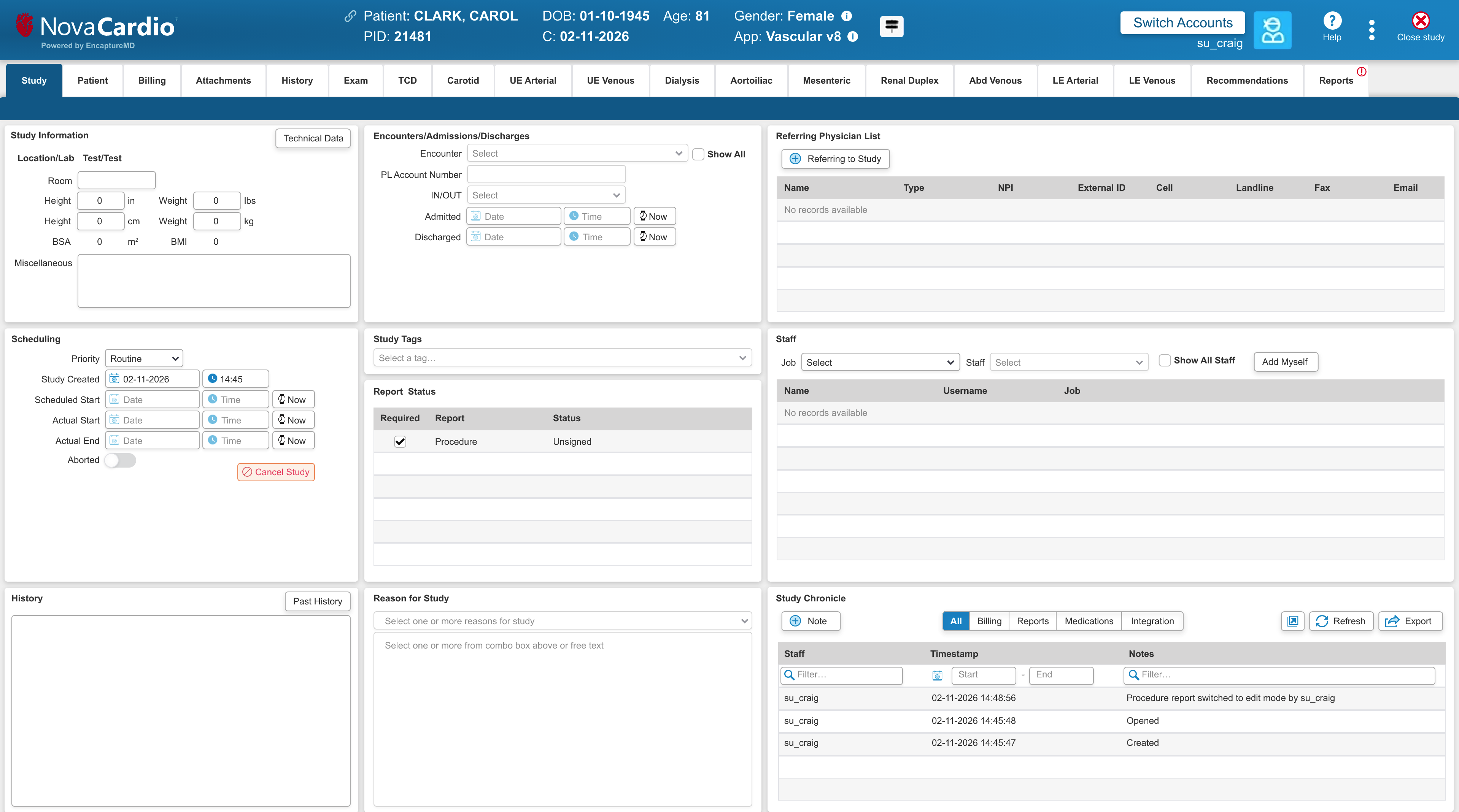1459x812 pixels.
Task: Click the Technical Data button
Action: tap(313, 138)
